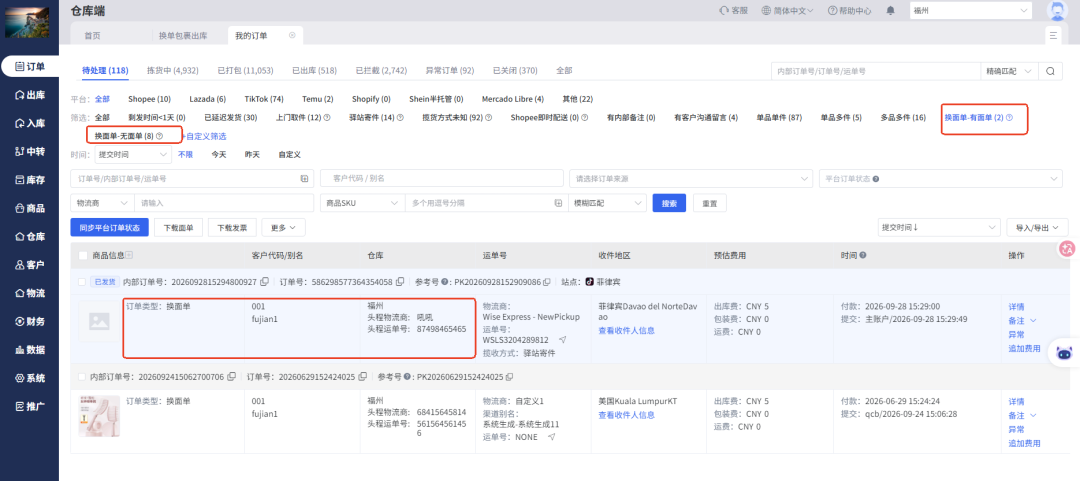Click the magnifier search icon top right
Image resolution: width=1080 pixels, height=481 pixels.
1050,71
